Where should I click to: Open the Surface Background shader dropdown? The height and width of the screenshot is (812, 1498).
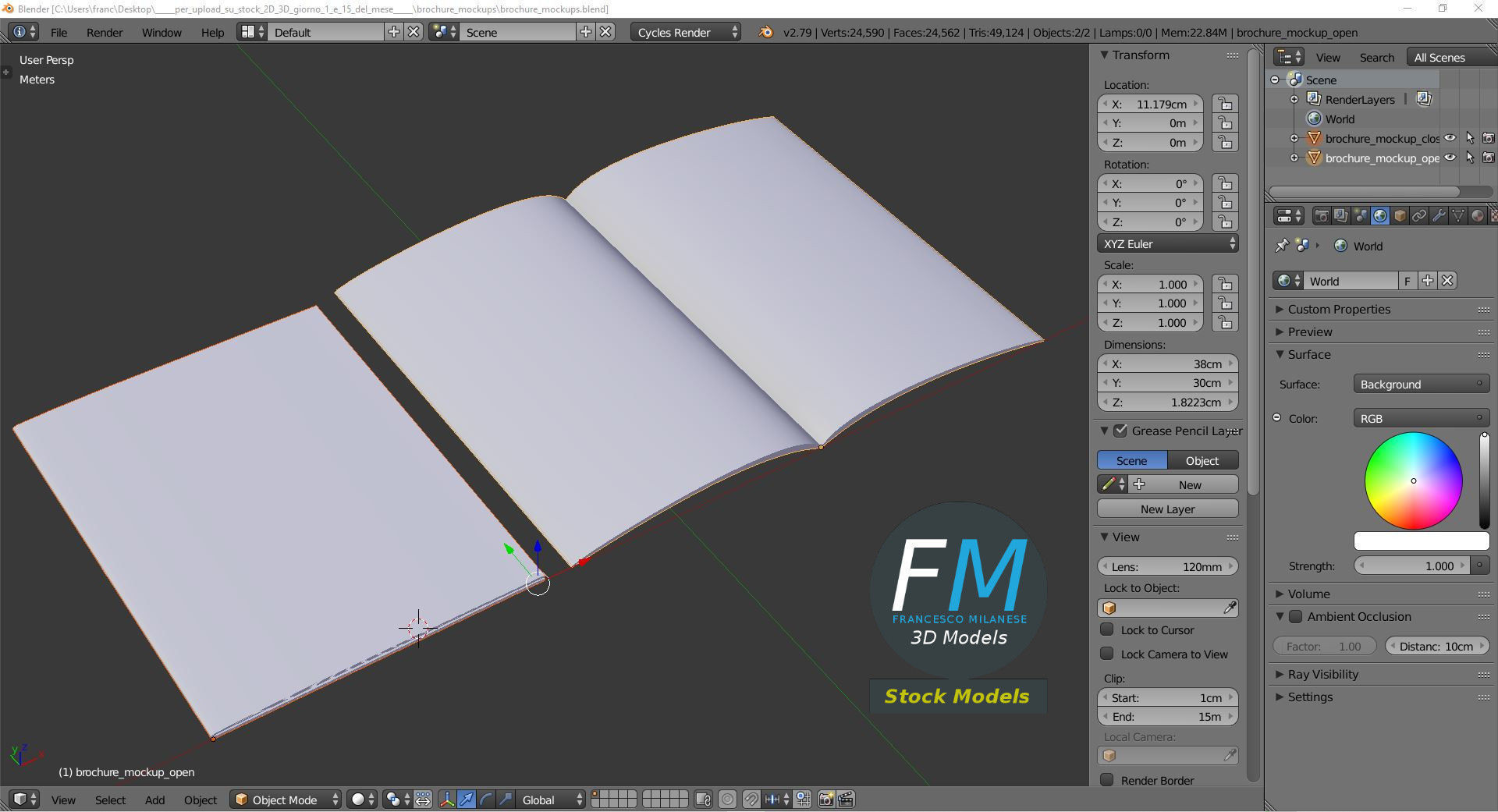(x=1421, y=384)
